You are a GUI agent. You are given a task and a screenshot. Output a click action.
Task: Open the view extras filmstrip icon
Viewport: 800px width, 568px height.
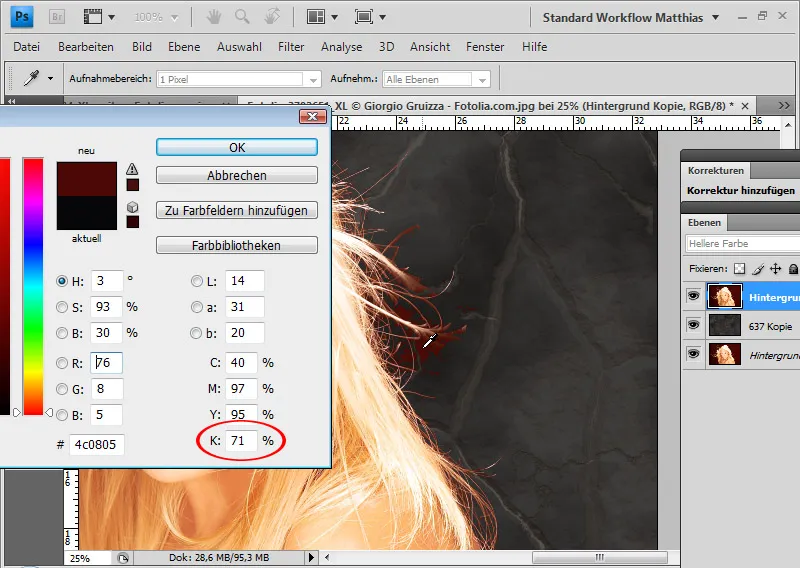pos(93,17)
